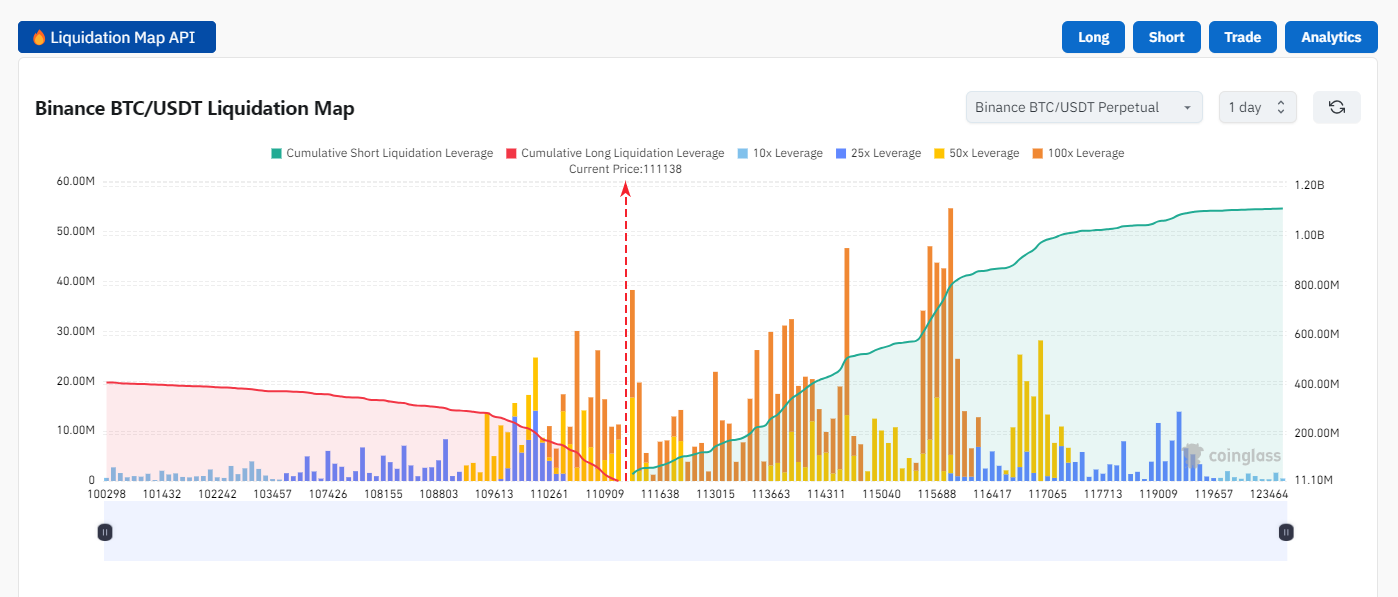Click the 30.00M left axis label

coord(75,332)
